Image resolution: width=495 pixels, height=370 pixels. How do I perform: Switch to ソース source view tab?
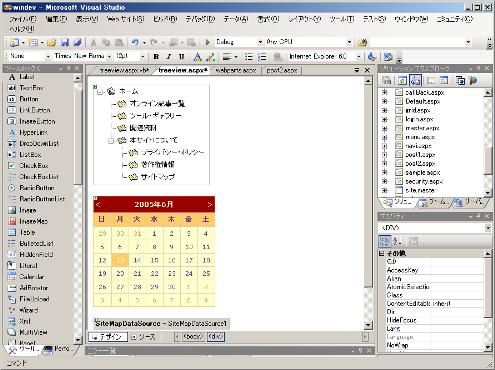(x=144, y=337)
